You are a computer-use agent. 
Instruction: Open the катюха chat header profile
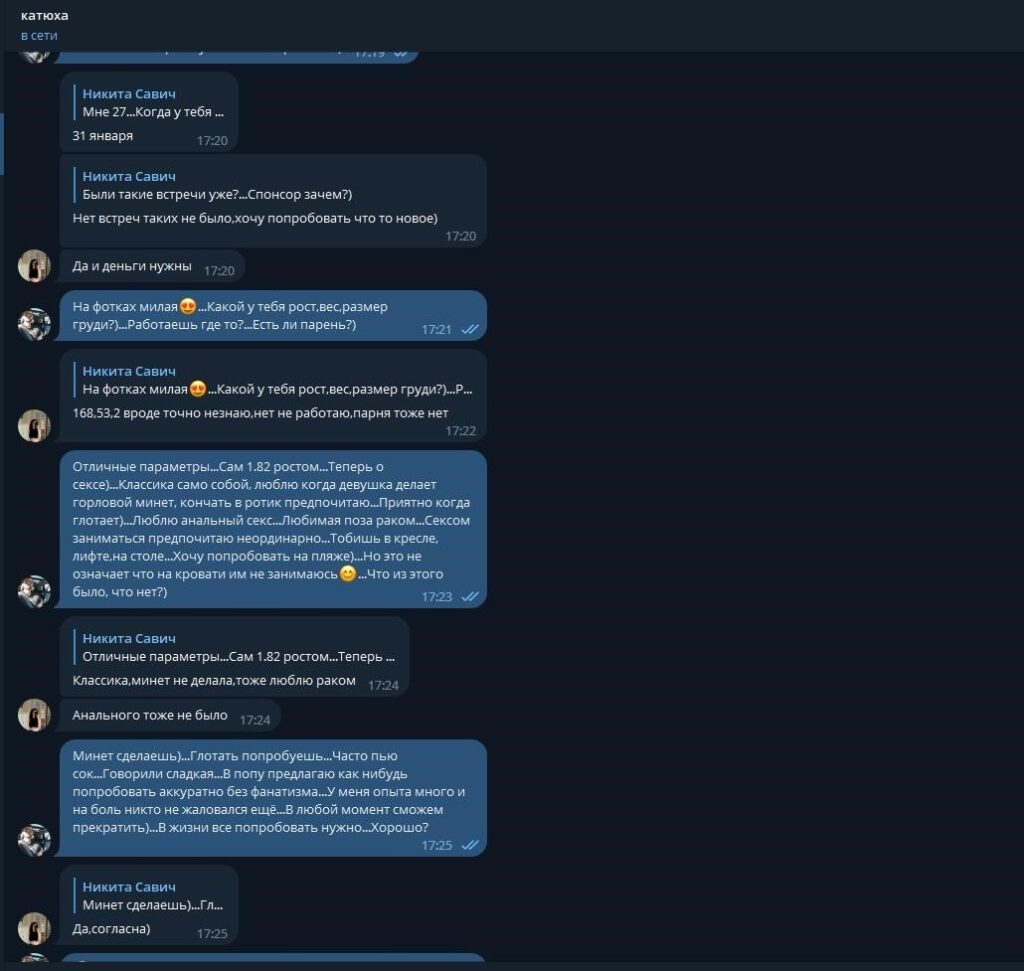tap(44, 15)
